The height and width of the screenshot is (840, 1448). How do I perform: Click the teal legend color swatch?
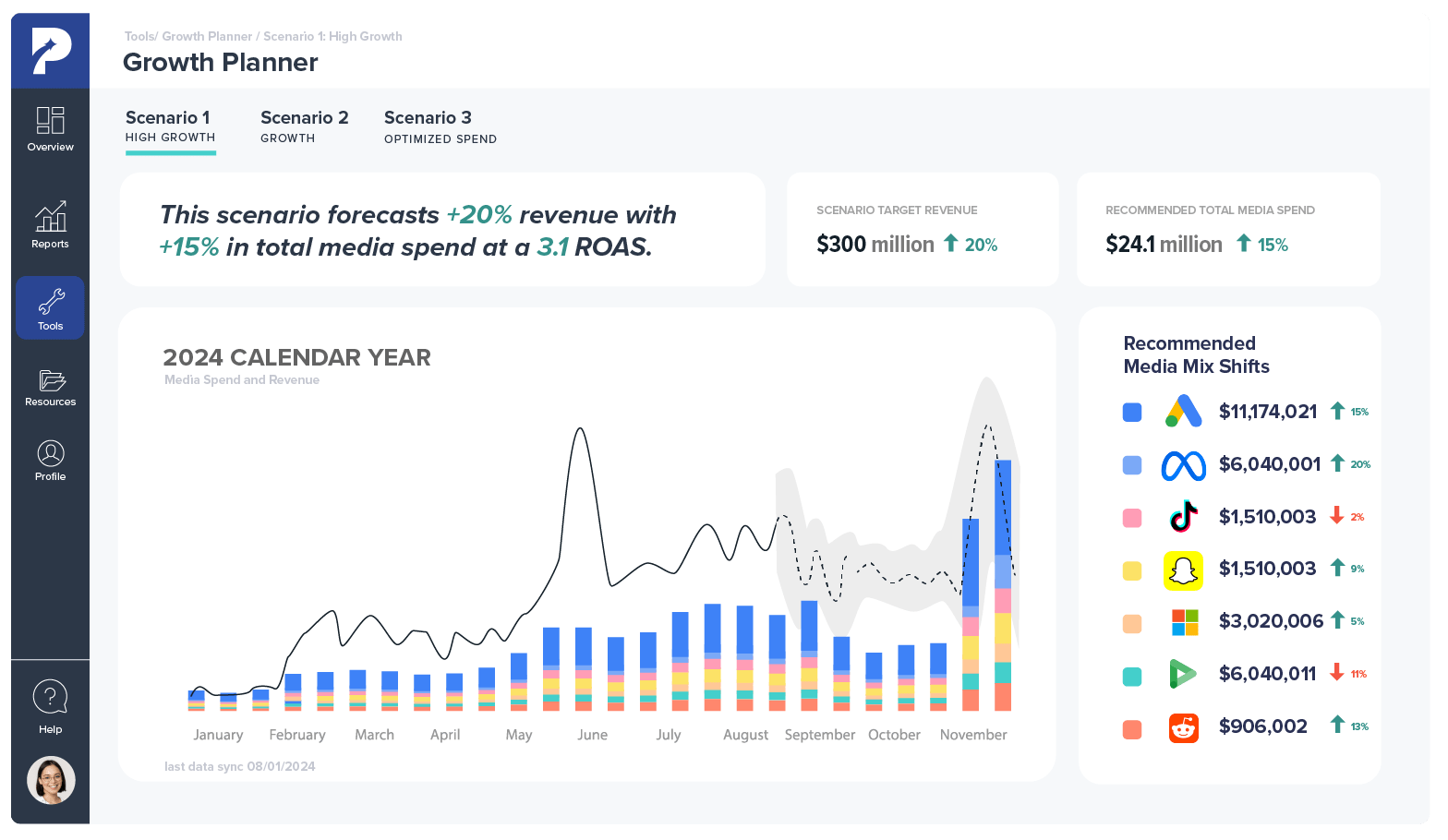[x=1131, y=677]
